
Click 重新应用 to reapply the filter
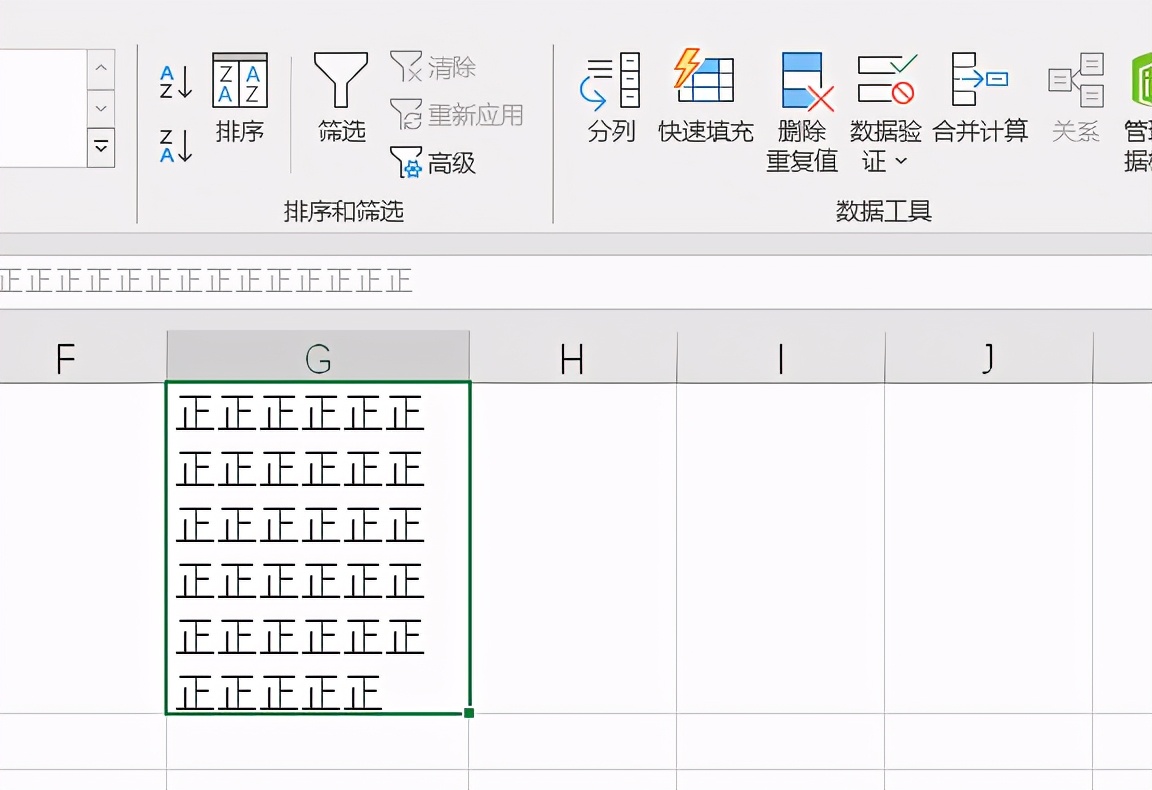click(457, 115)
